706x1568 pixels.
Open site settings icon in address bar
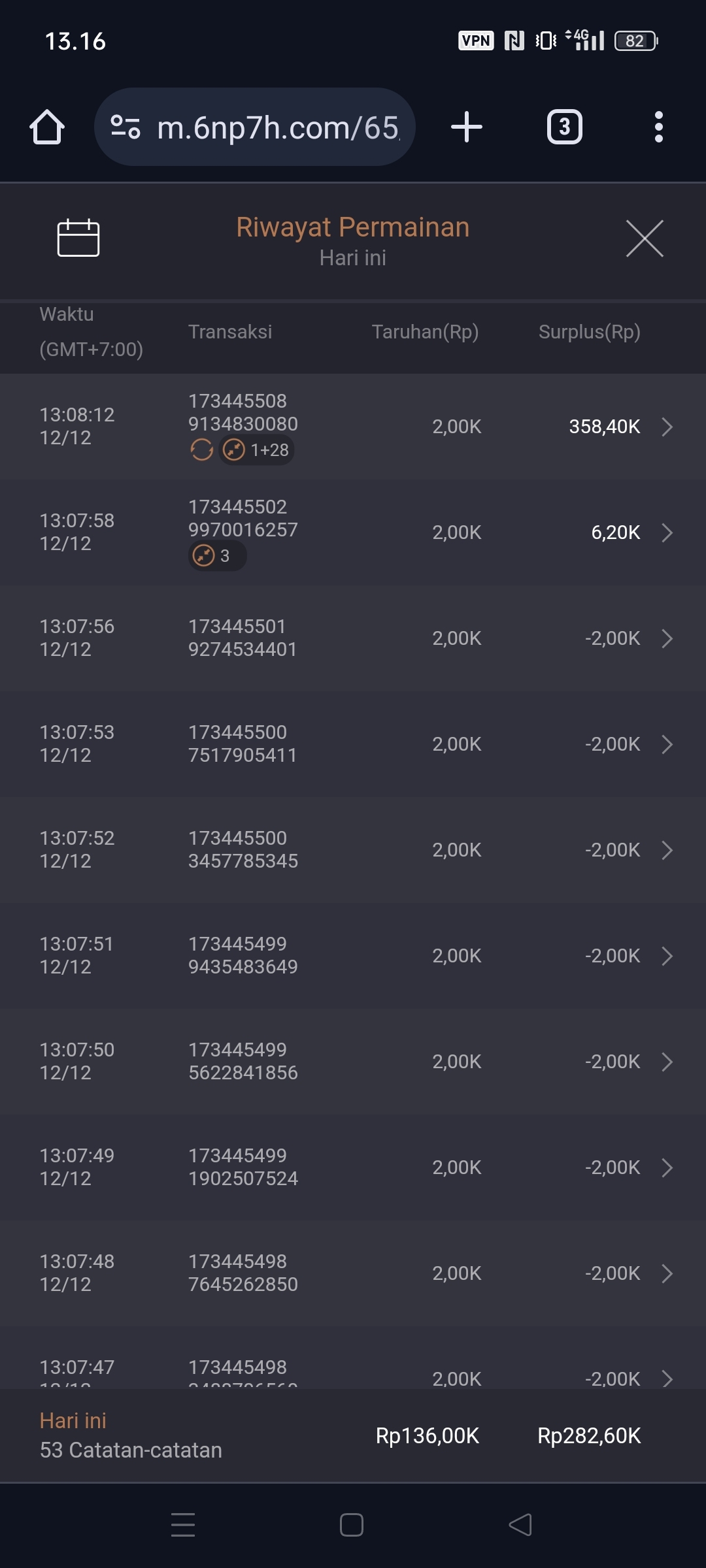(126, 127)
